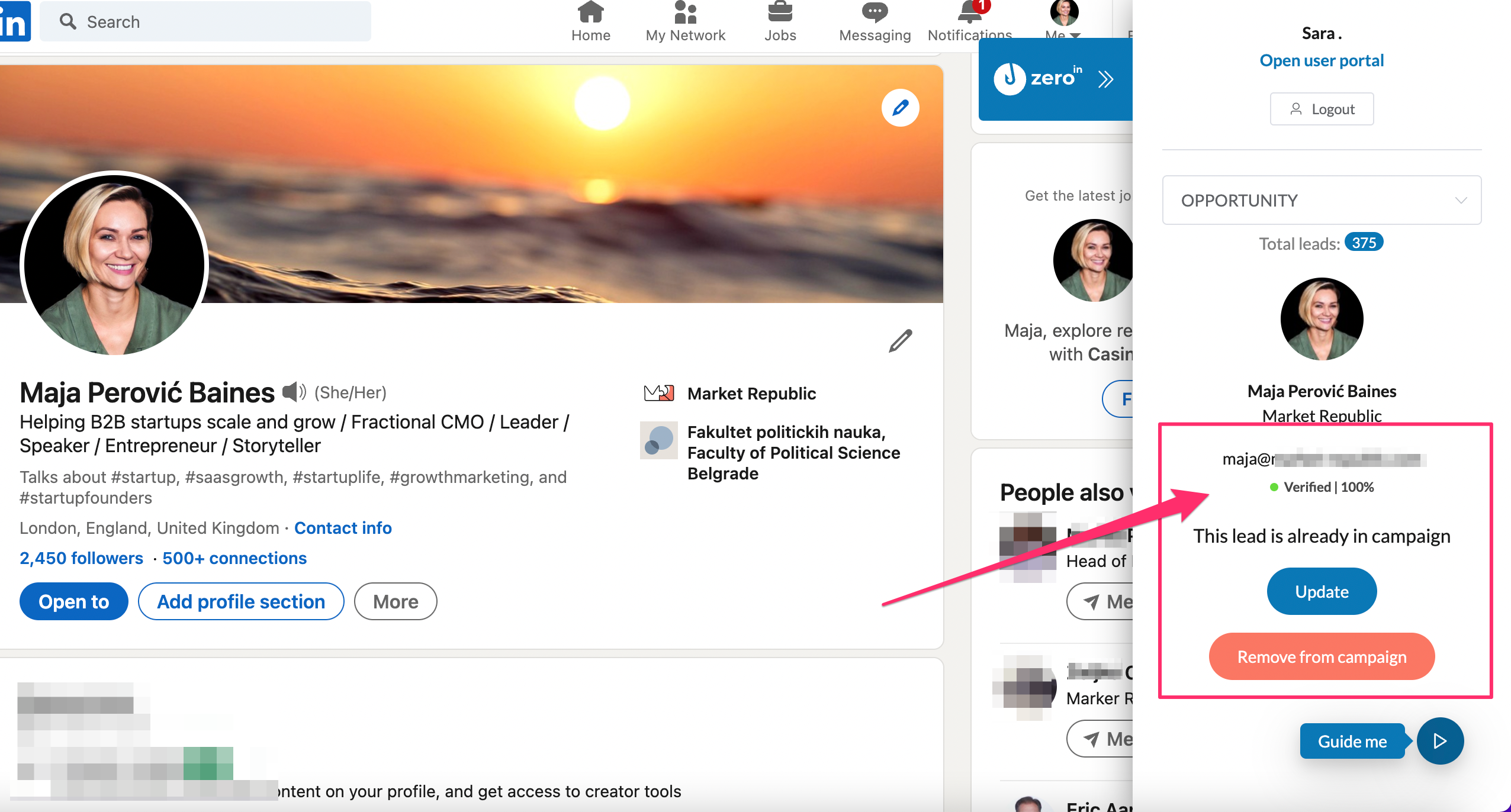
Task: Click the zero-in extension logo
Action: [x=1011, y=79]
